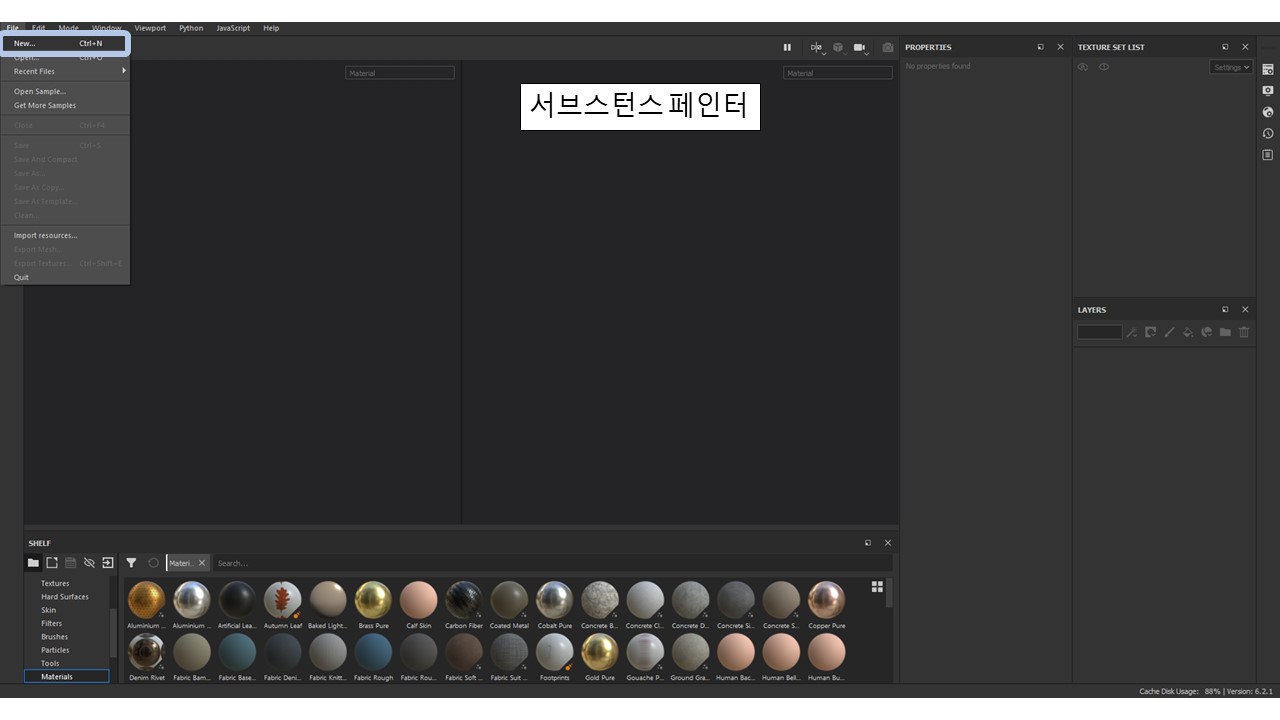Select the Carbon Fiber material thumbnail
This screenshot has width=1280, height=720.
coord(464,600)
